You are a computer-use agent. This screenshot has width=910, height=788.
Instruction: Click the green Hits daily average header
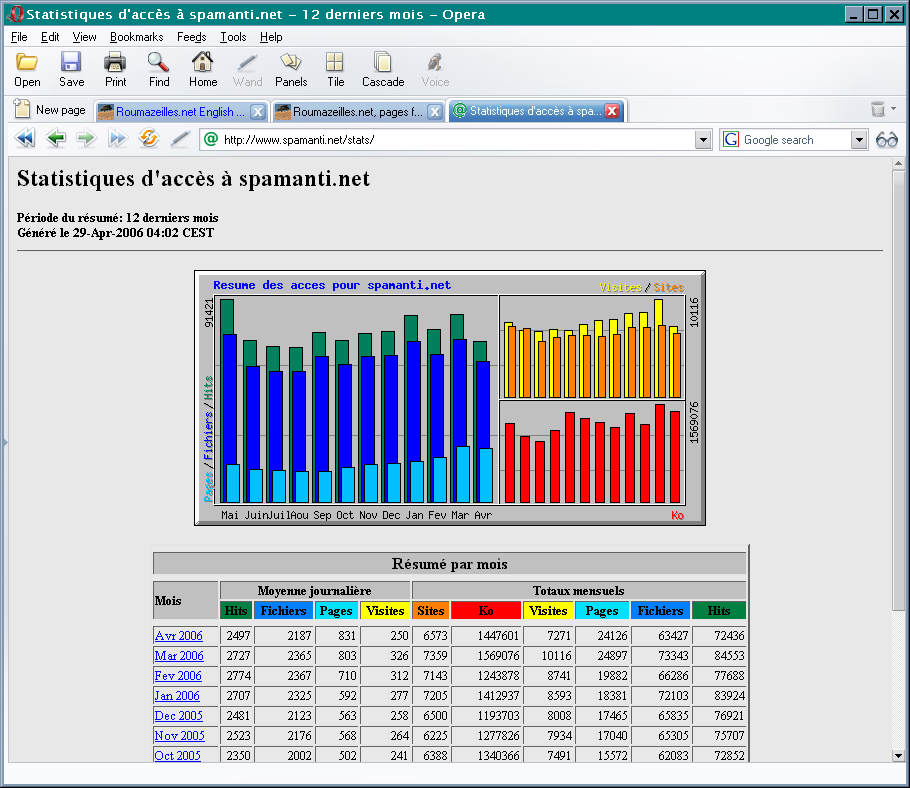coord(236,610)
